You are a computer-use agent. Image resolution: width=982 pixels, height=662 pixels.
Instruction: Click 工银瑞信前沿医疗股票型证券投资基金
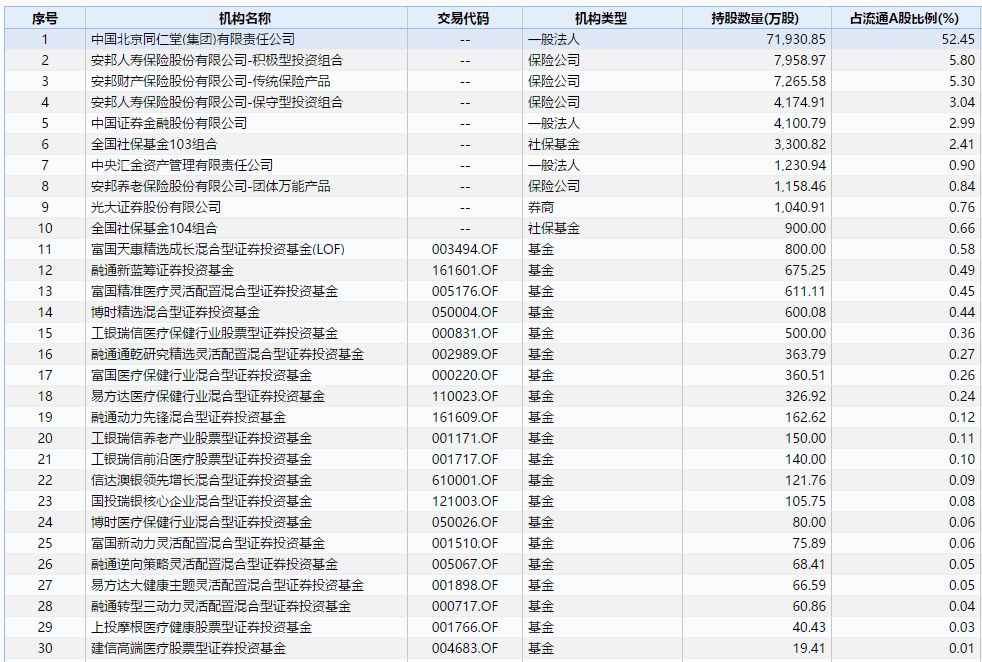(201, 459)
